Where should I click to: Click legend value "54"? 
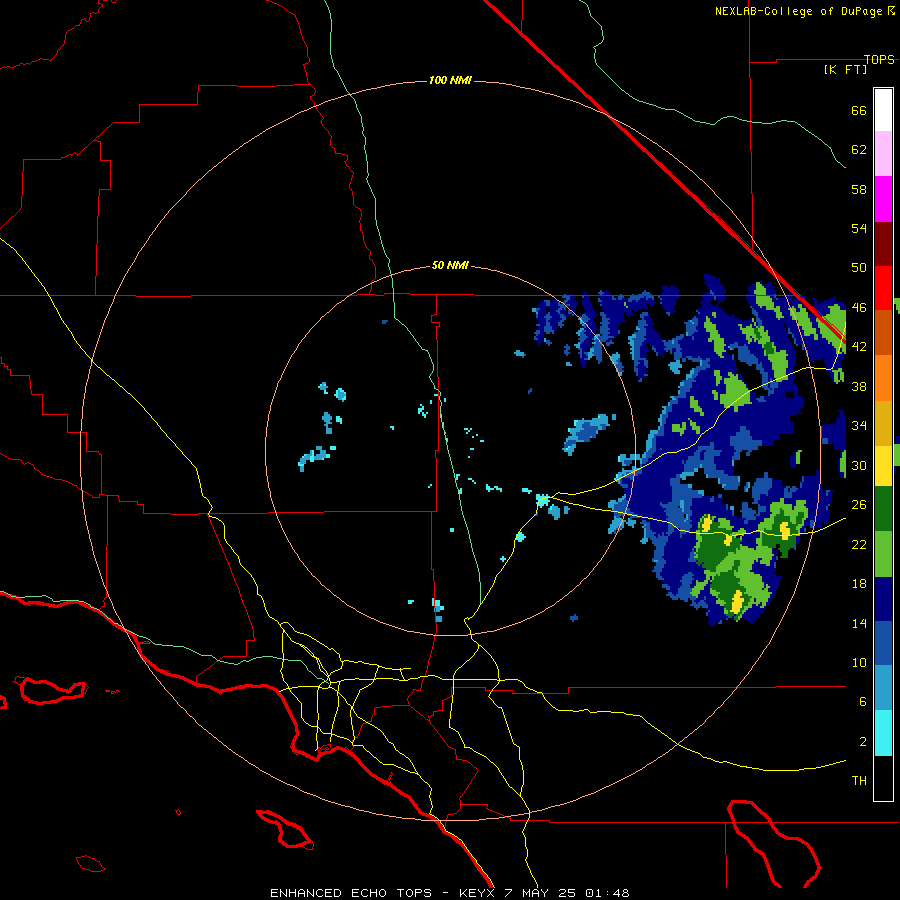click(x=859, y=228)
